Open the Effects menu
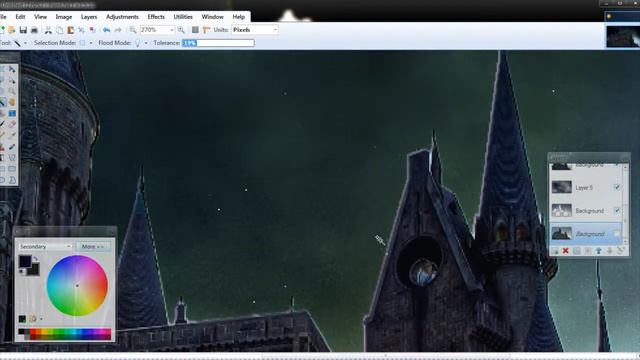The image size is (640, 360). coord(156,17)
